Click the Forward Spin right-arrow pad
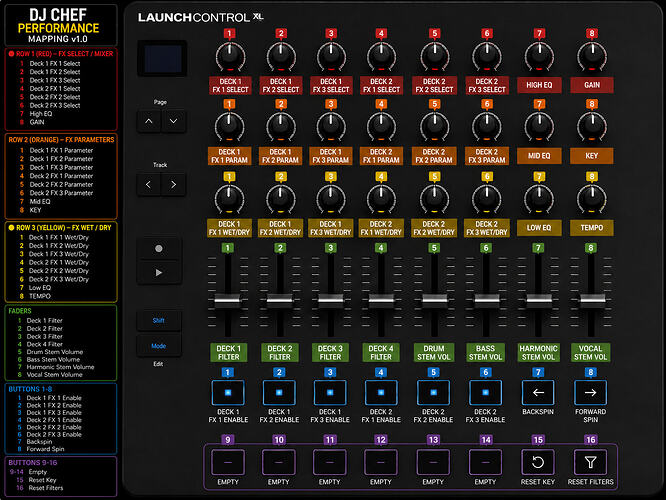Image resolution: width=666 pixels, height=500 pixels. (x=590, y=393)
